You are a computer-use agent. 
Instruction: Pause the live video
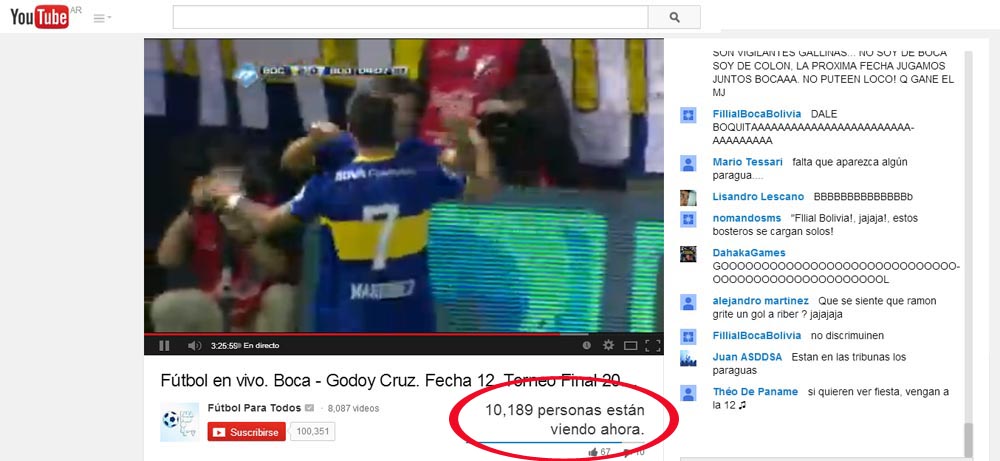click(x=164, y=346)
